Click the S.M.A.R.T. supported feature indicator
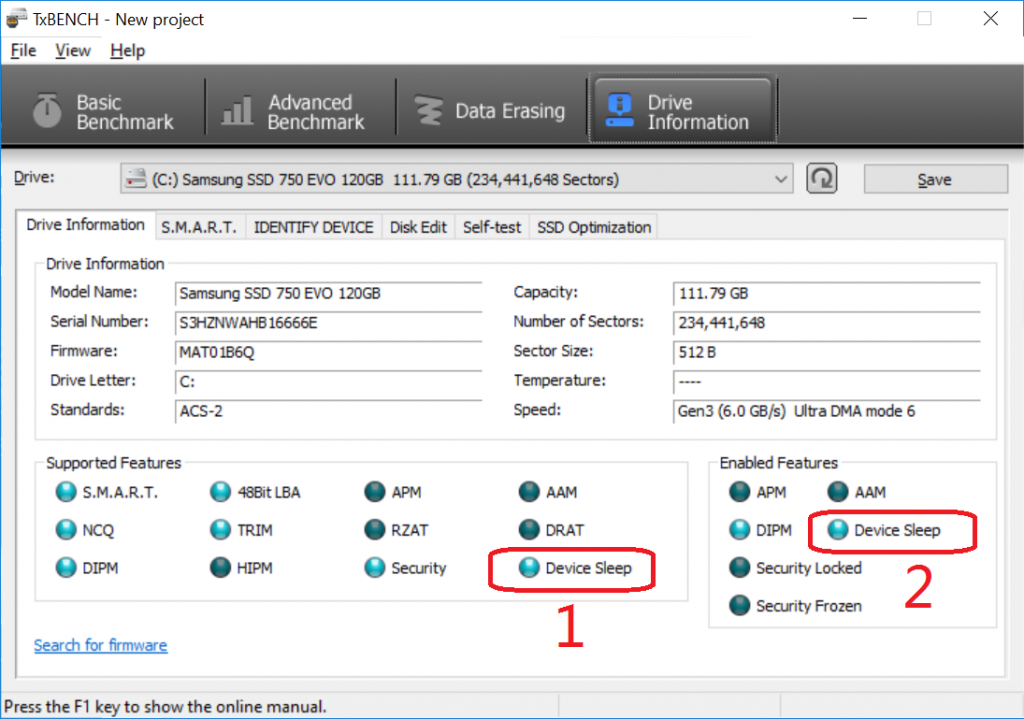Image resolution: width=1024 pixels, height=719 pixels. 66,492
